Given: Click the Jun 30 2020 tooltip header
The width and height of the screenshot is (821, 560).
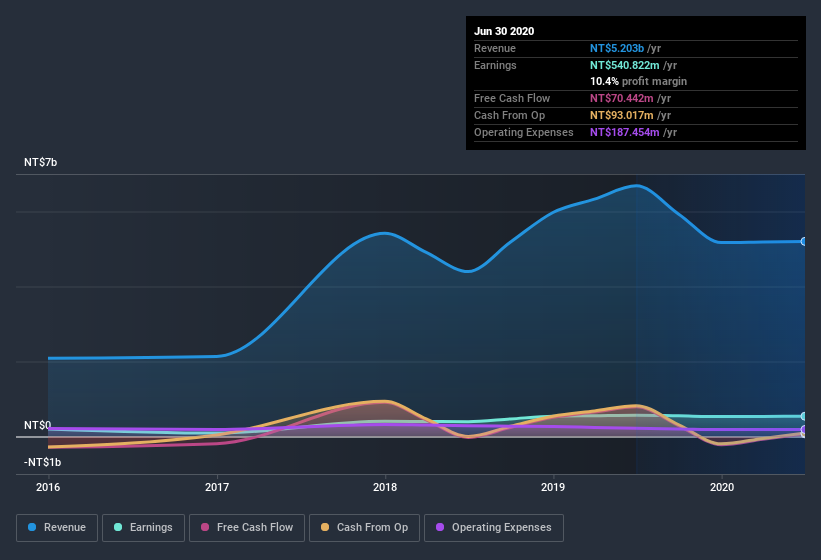Looking at the screenshot, I should click(504, 31).
